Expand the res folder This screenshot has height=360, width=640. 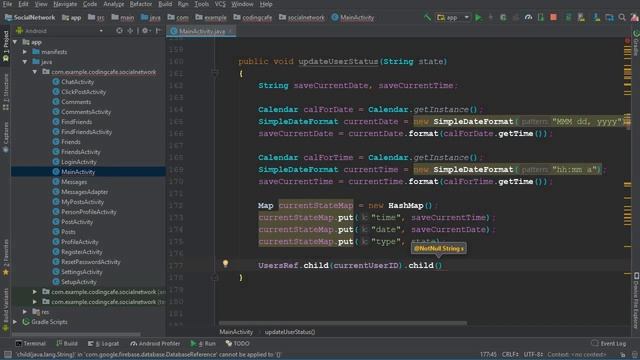[x=25, y=312]
